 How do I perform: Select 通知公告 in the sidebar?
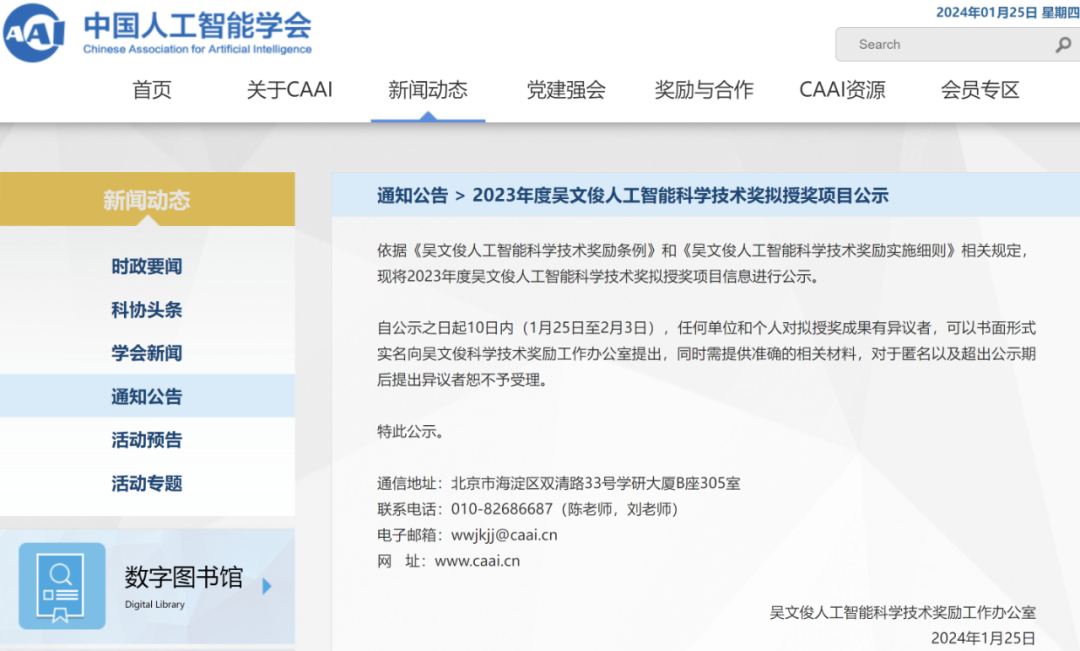coord(147,396)
